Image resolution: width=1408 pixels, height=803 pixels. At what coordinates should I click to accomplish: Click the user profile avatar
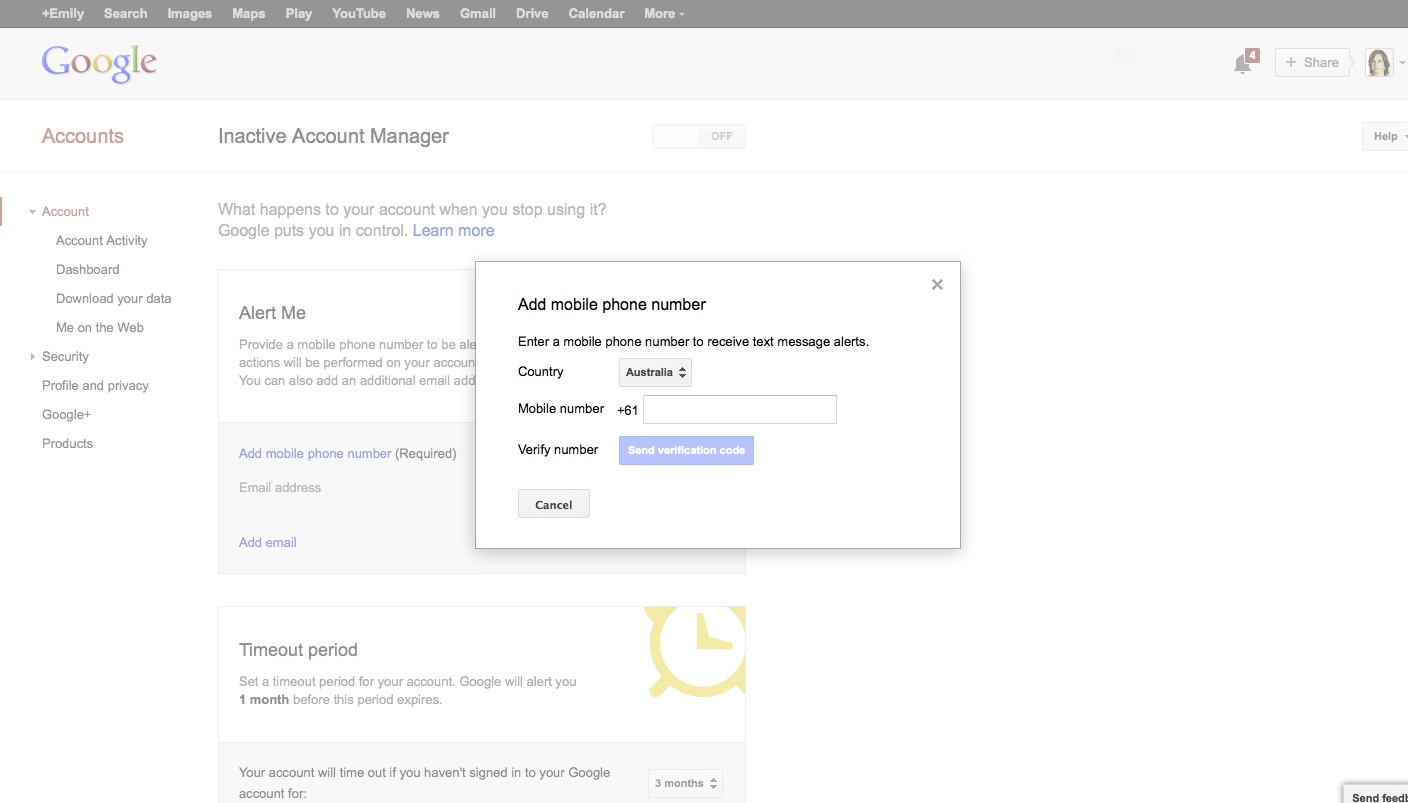coord(1379,63)
